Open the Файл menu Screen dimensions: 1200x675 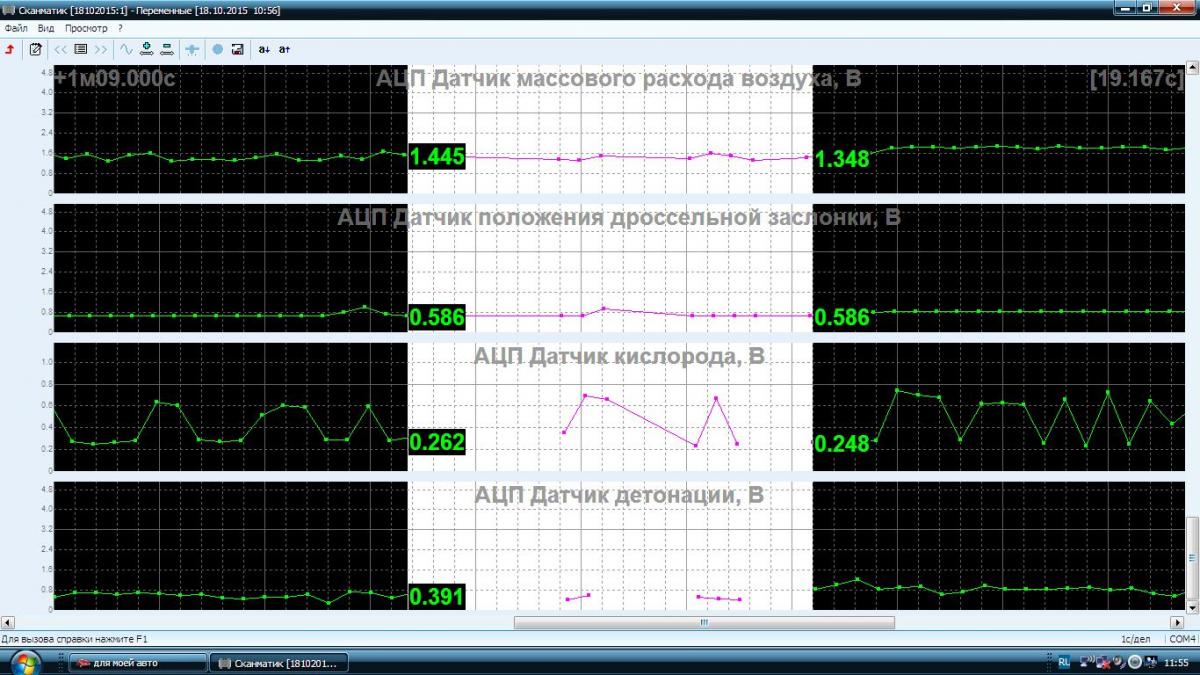point(15,28)
